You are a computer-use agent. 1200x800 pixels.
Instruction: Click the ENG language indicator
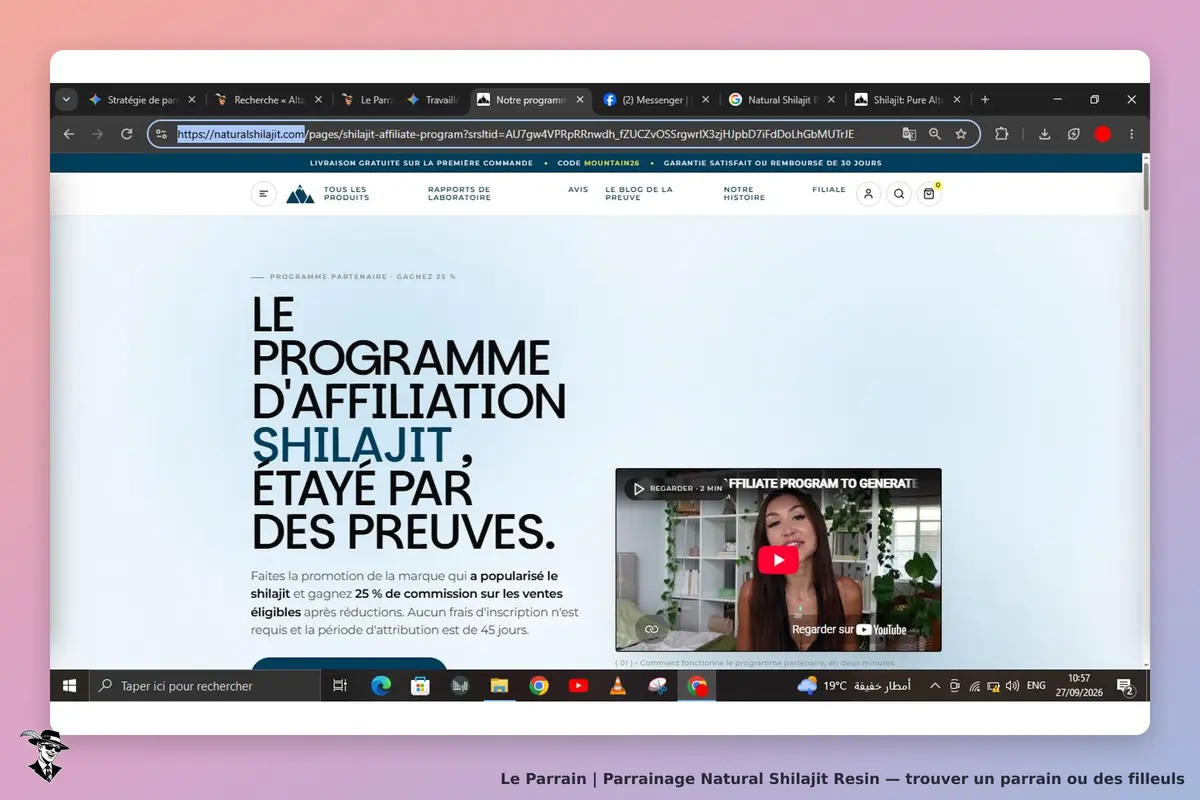coord(1036,686)
